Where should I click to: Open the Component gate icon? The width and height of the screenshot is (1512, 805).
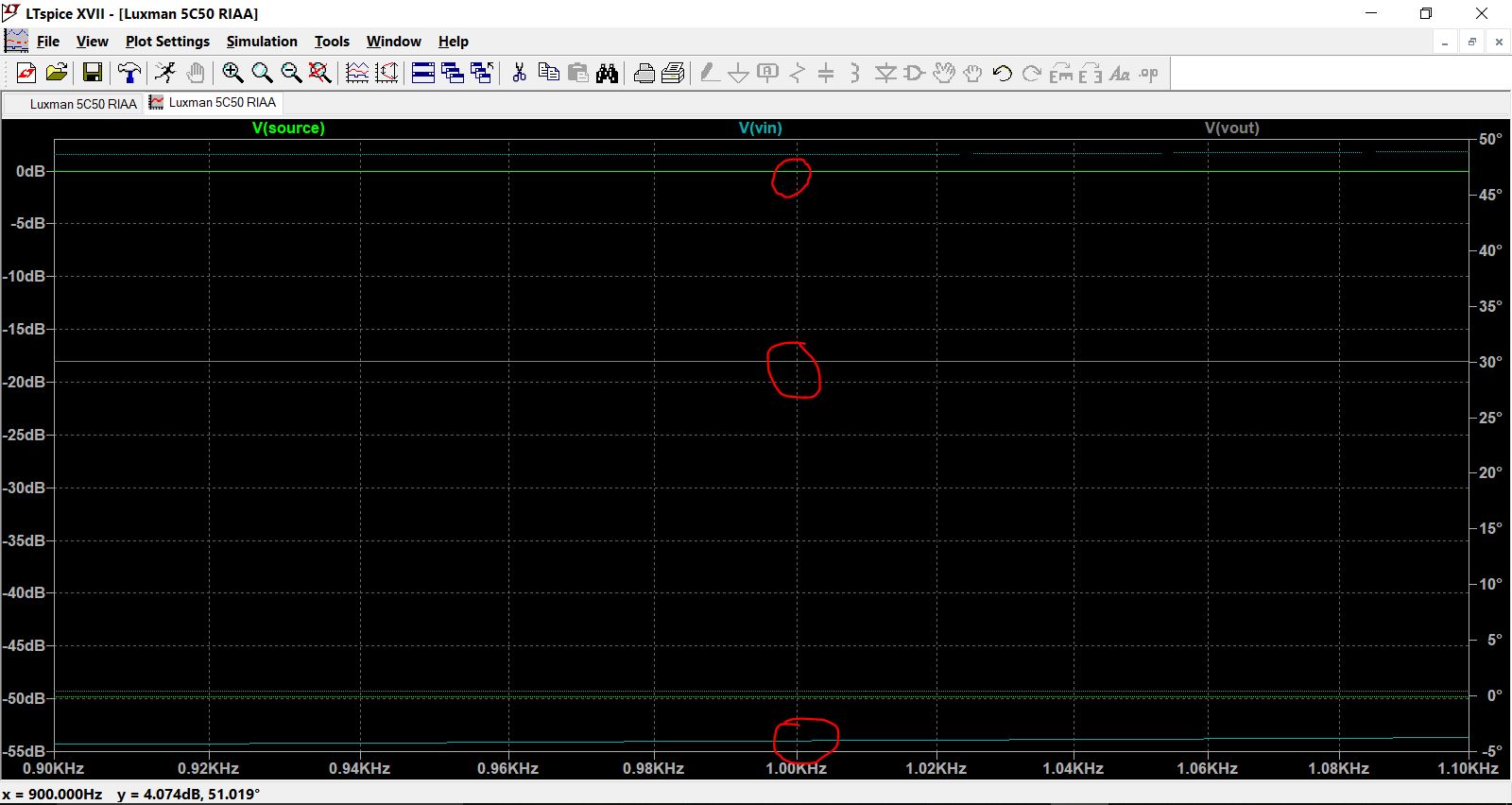click(x=914, y=73)
